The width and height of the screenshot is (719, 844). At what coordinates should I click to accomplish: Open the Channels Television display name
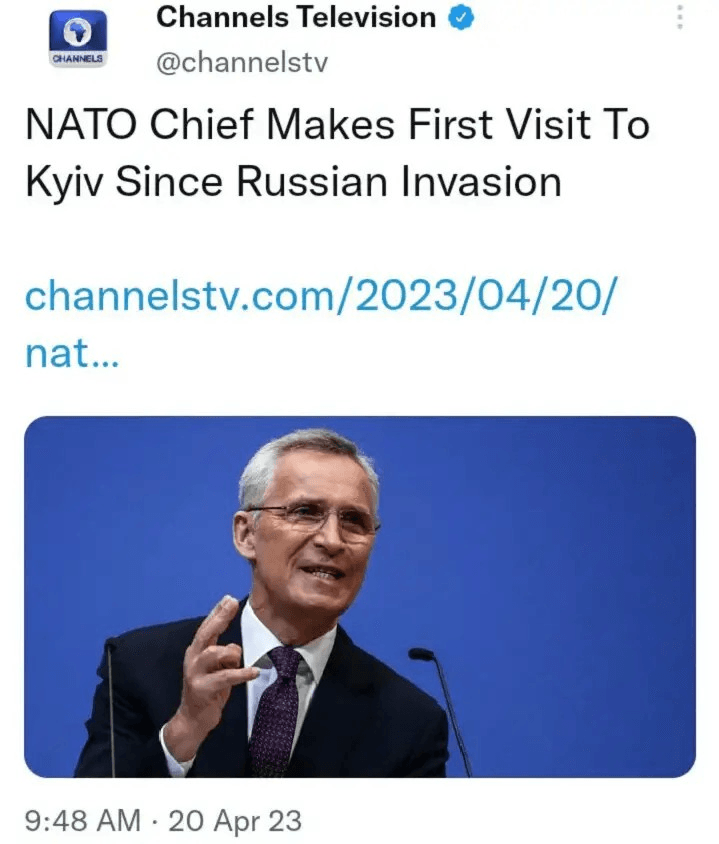296,17
